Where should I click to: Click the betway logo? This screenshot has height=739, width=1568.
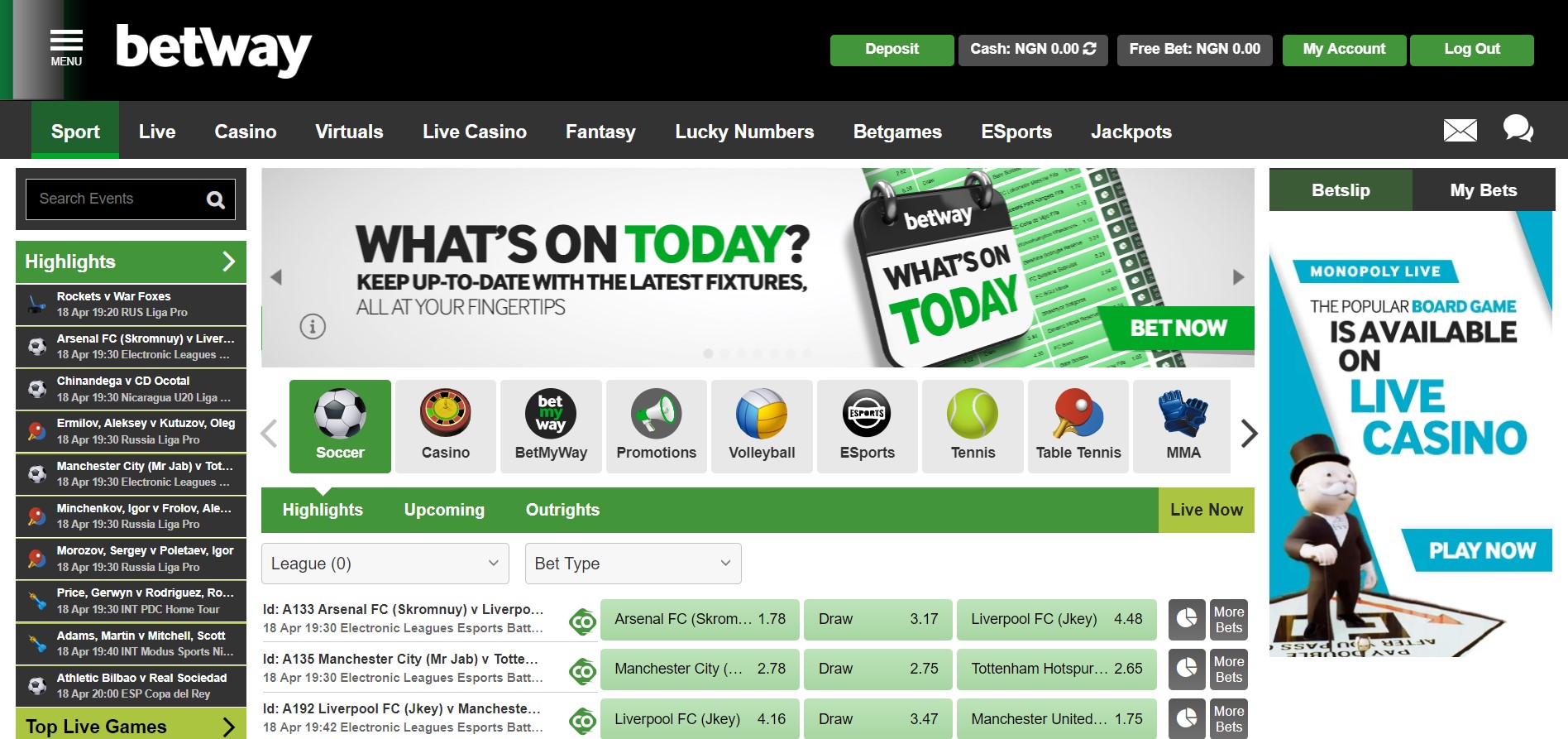point(213,50)
